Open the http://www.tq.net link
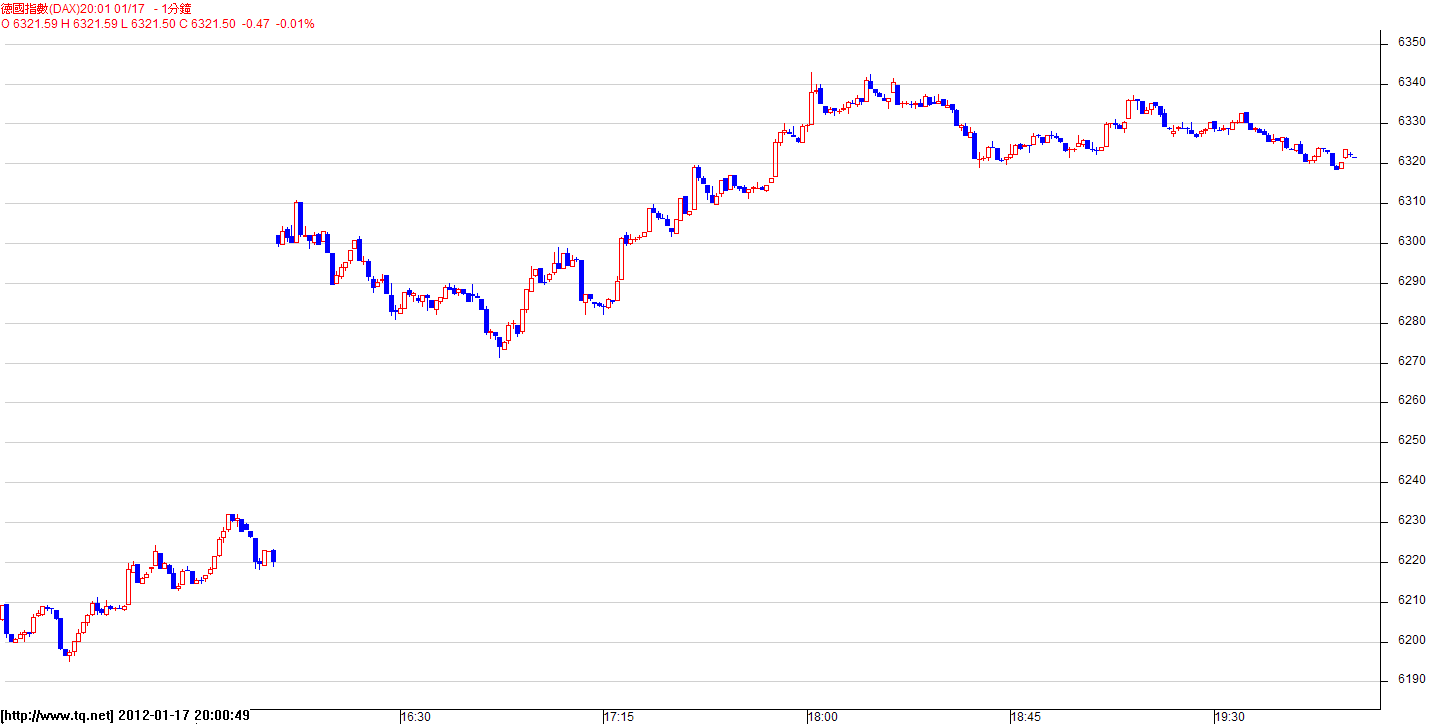 [57, 716]
